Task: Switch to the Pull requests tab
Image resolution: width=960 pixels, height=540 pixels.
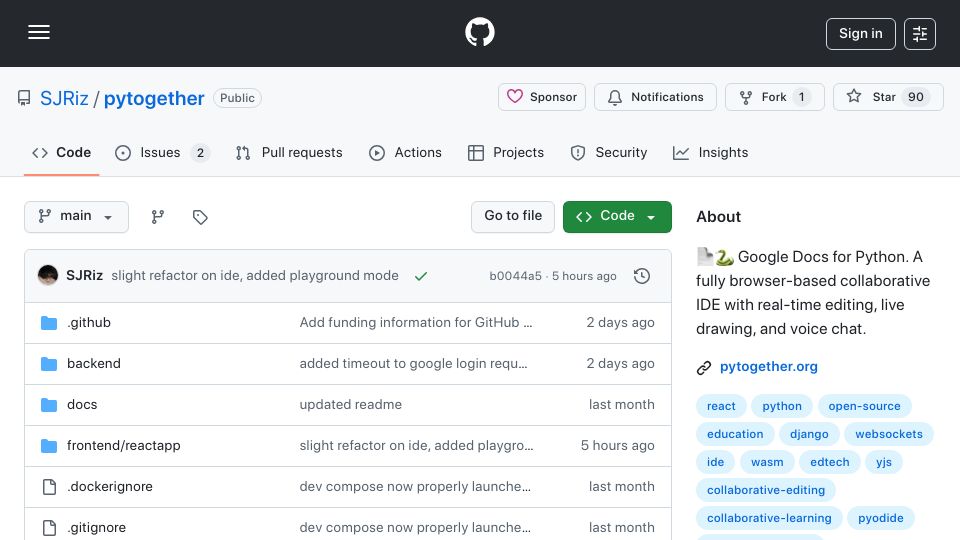Action: click(x=289, y=152)
